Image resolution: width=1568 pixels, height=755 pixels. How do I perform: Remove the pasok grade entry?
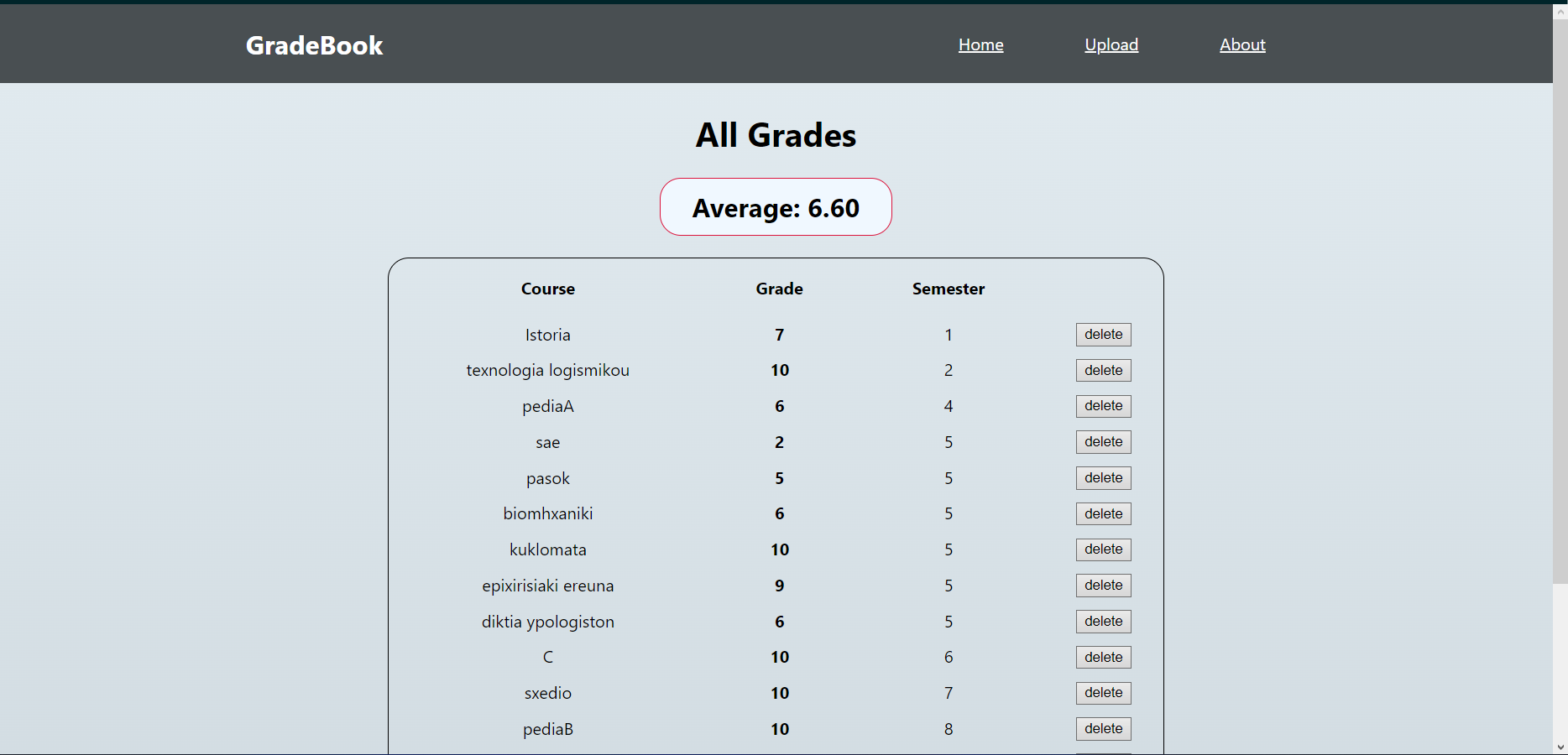click(x=1103, y=478)
